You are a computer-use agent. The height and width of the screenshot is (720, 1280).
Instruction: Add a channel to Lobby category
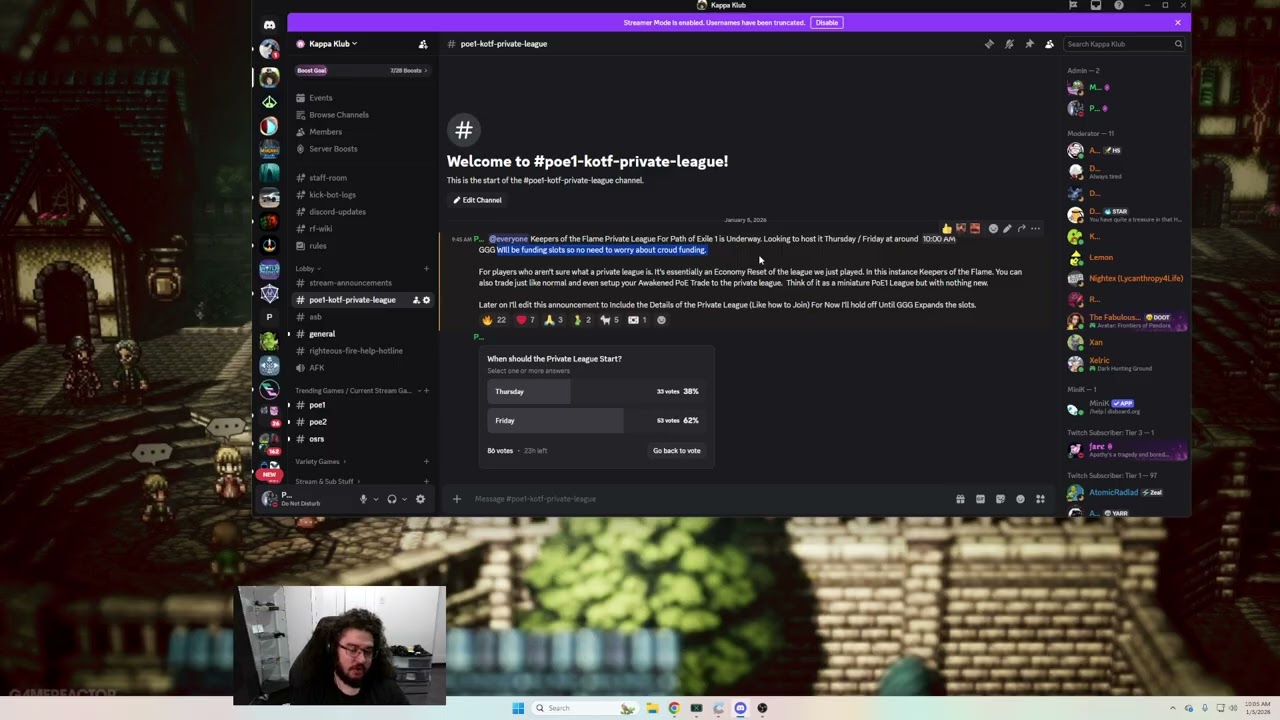click(x=426, y=268)
